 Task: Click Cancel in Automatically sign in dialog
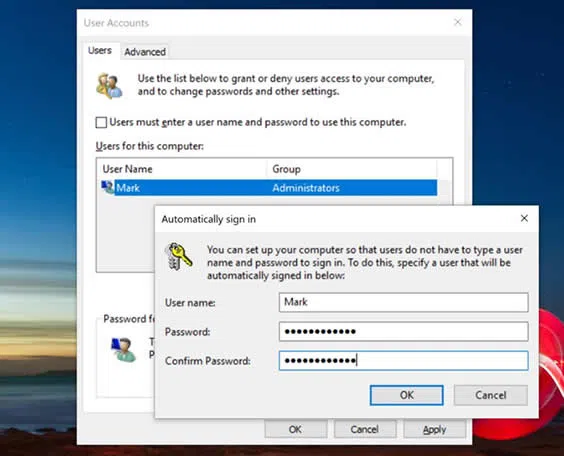coord(491,395)
